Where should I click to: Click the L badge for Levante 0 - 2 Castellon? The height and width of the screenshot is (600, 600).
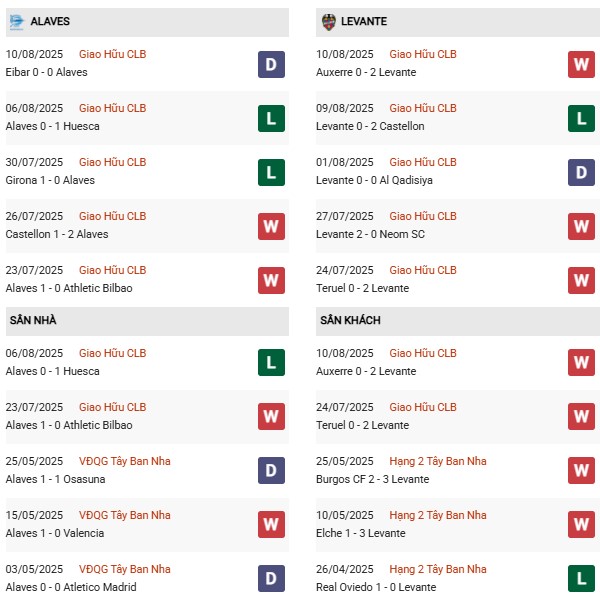click(581, 118)
